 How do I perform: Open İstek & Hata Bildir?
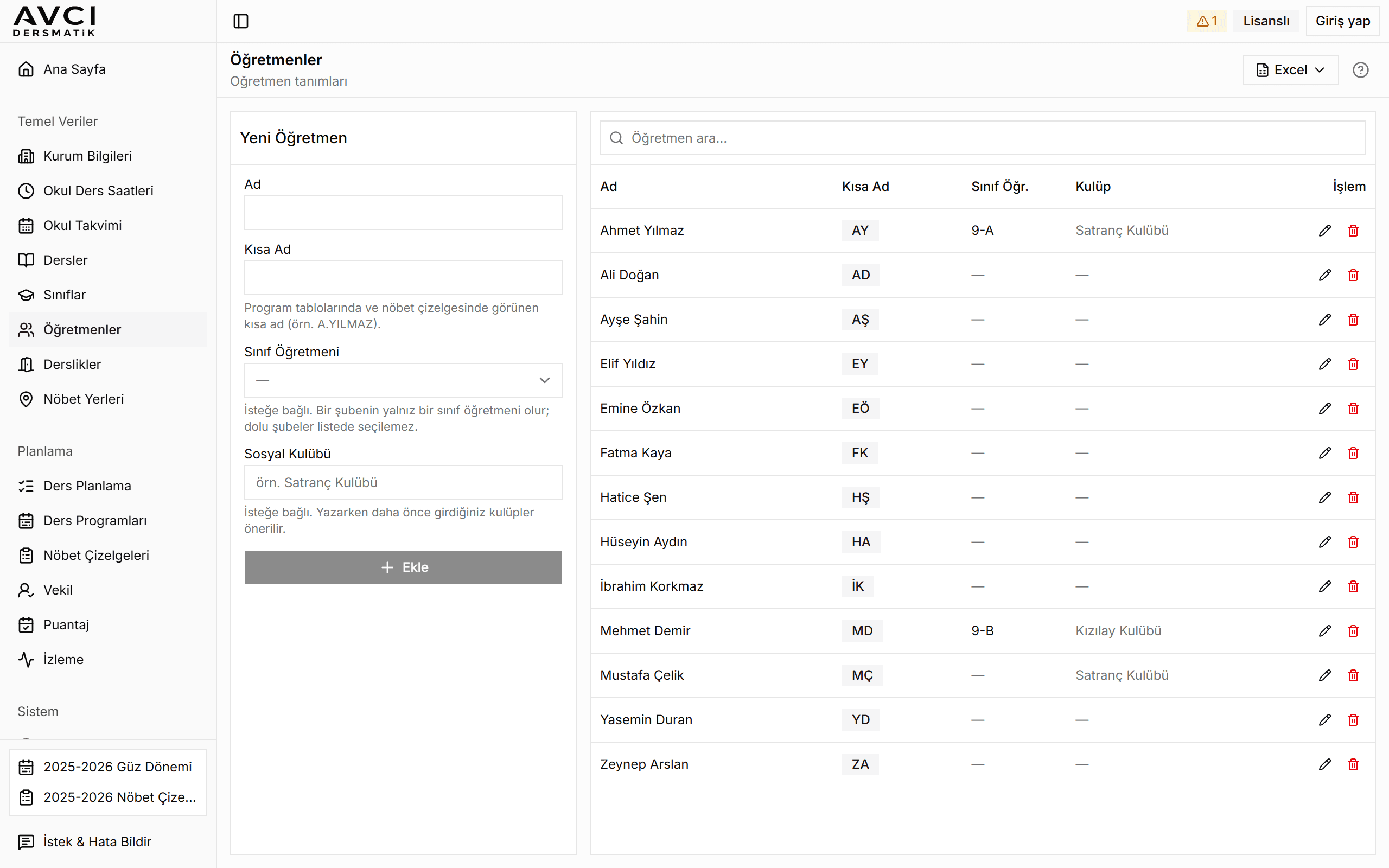[x=108, y=841]
